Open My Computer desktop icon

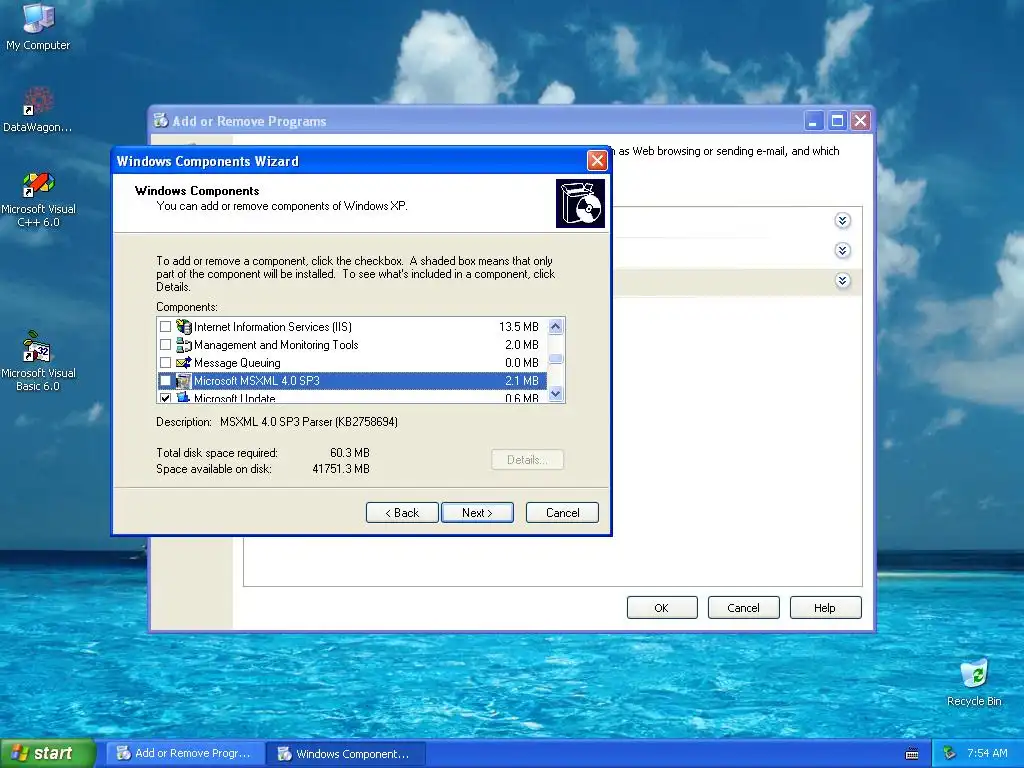38,26
